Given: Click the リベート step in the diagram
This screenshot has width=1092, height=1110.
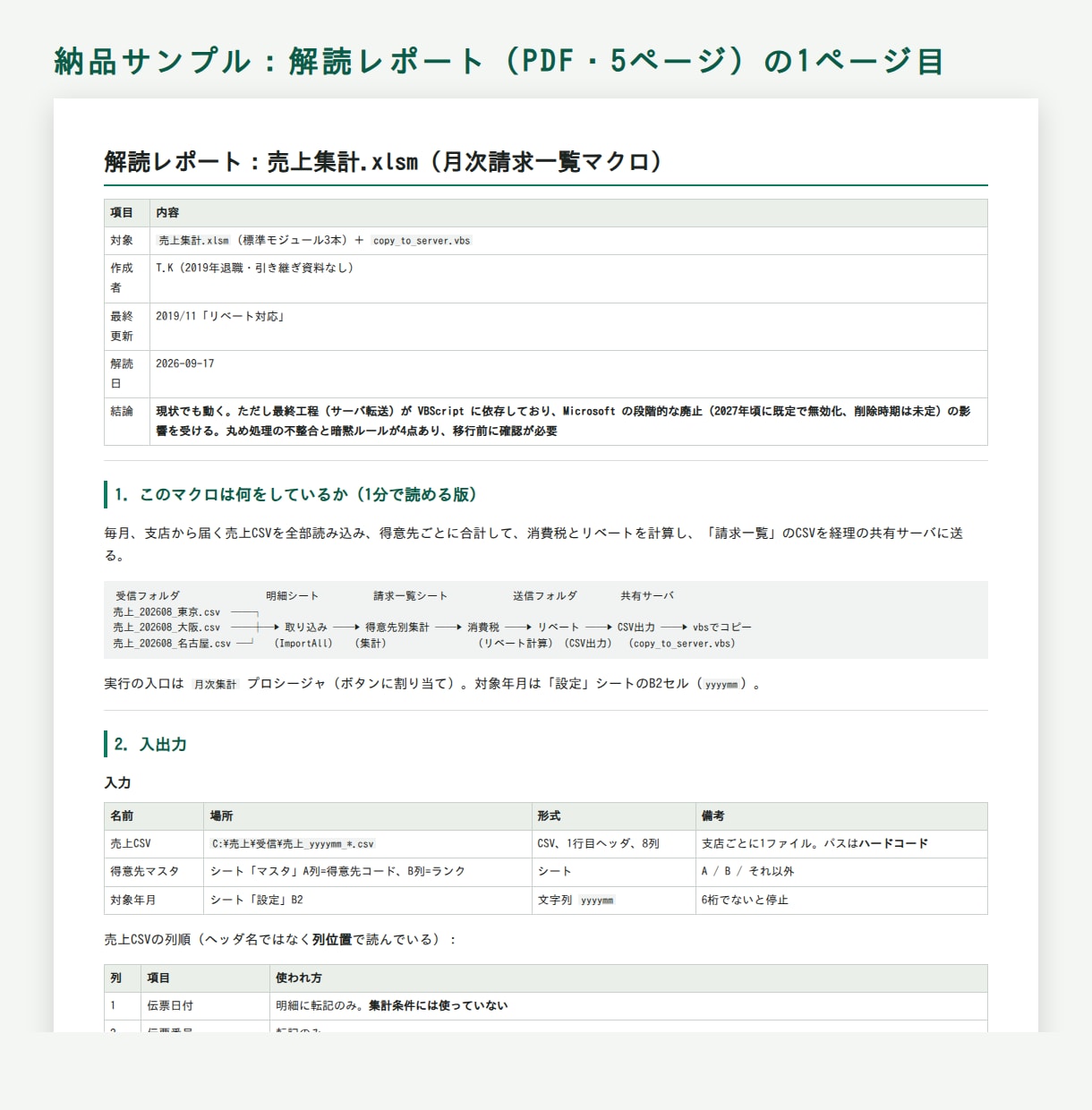Looking at the screenshot, I should tap(559, 628).
